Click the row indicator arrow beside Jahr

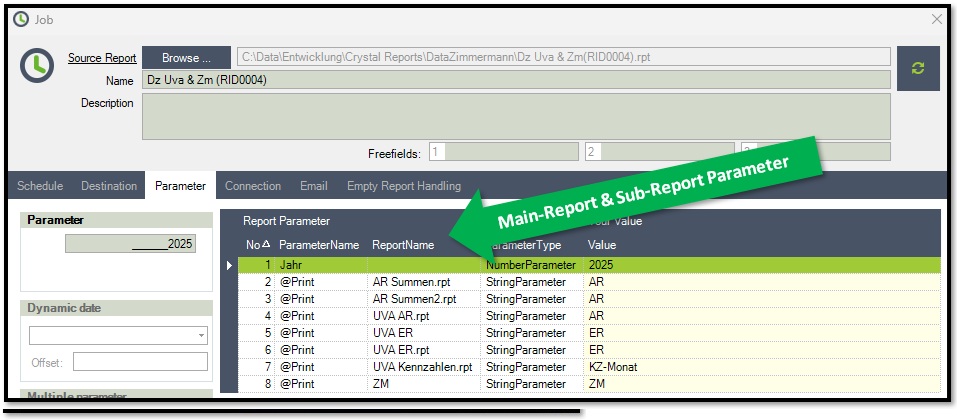click(x=230, y=266)
